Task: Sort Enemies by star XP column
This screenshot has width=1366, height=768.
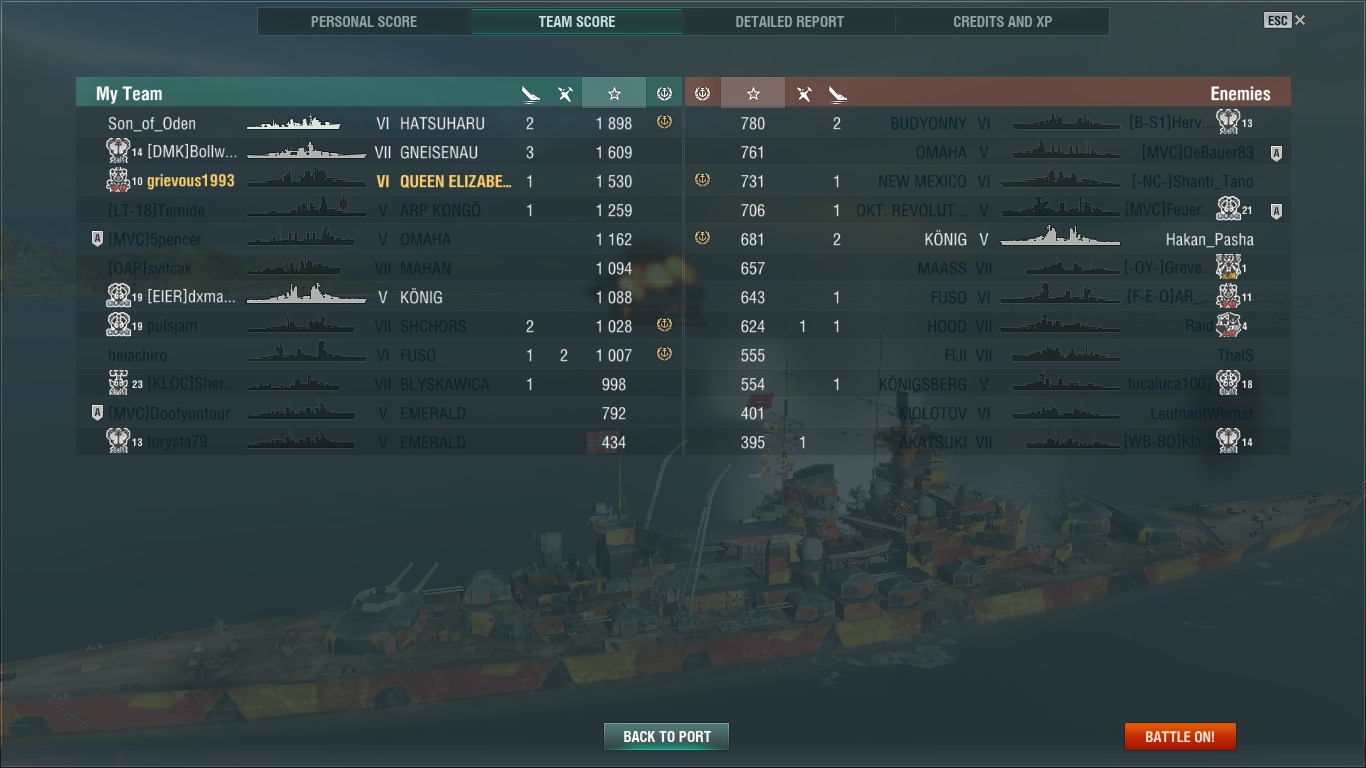Action: (753, 93)
